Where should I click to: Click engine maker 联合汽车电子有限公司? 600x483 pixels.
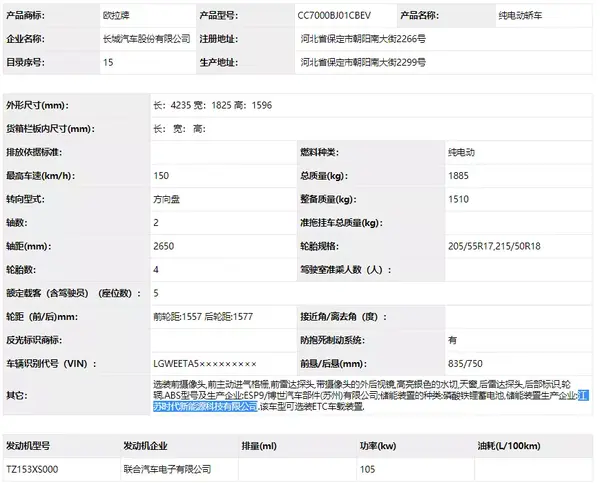tap(167, 469)
